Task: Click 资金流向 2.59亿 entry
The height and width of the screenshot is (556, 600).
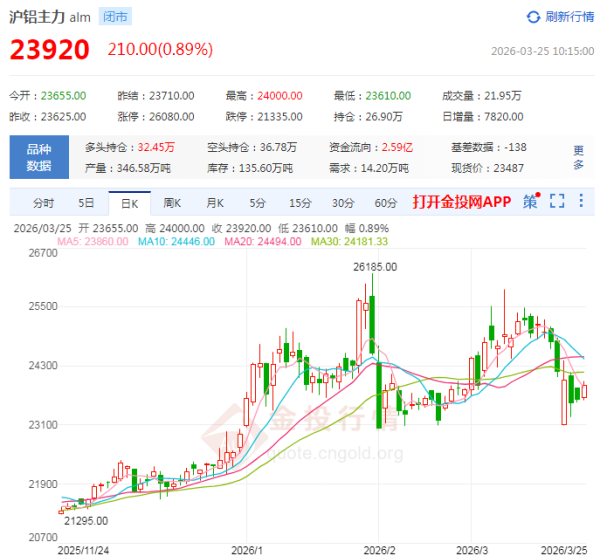Action: coord(371,147)
